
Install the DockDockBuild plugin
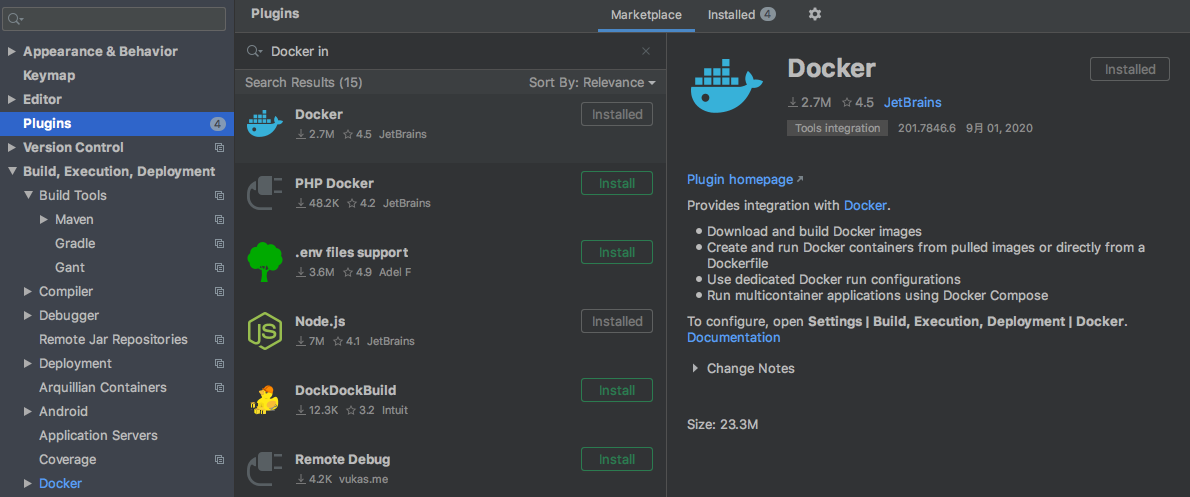tap(616, 390)
